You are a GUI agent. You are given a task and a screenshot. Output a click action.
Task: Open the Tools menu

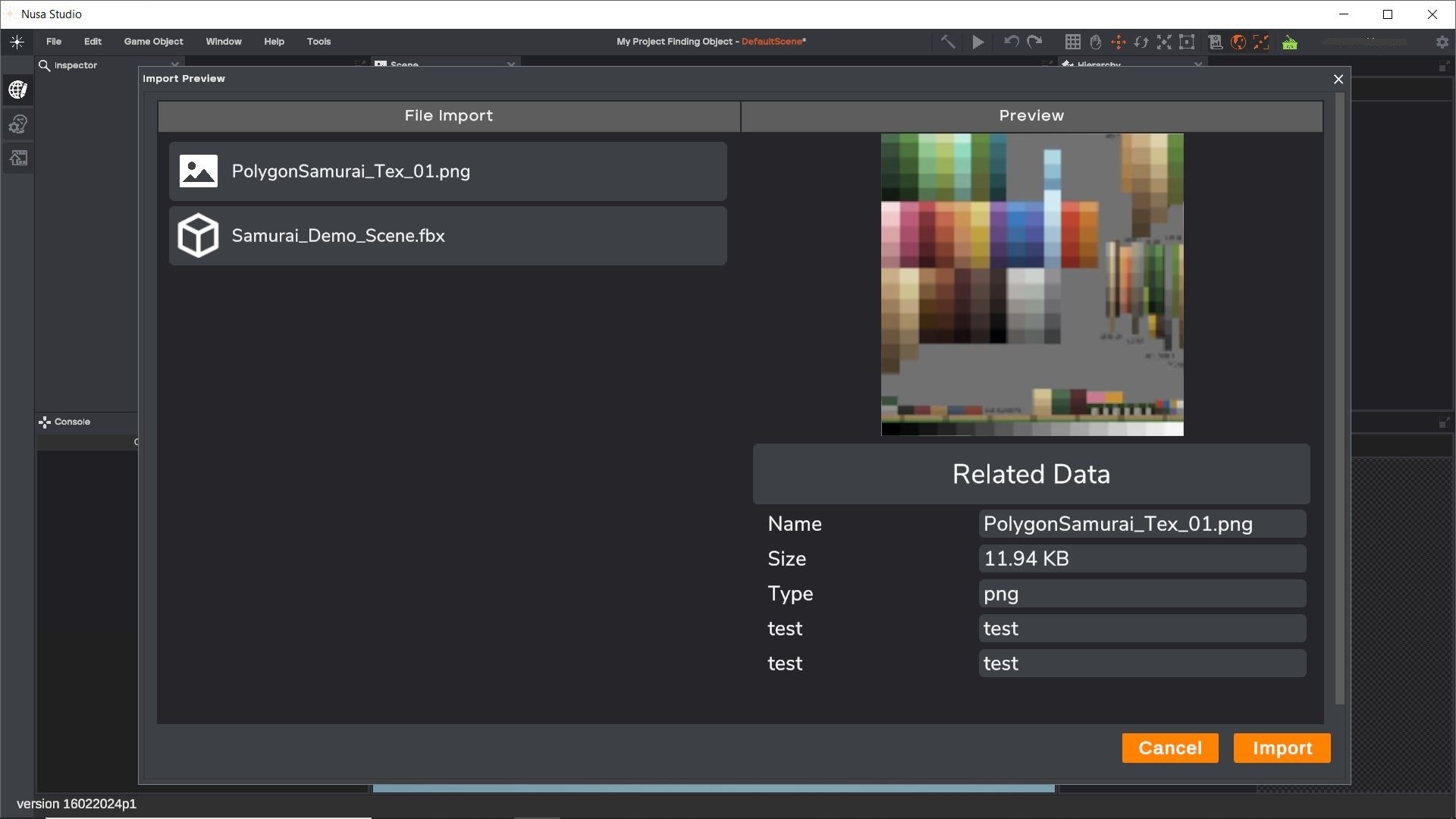click(x=318, y=42)
